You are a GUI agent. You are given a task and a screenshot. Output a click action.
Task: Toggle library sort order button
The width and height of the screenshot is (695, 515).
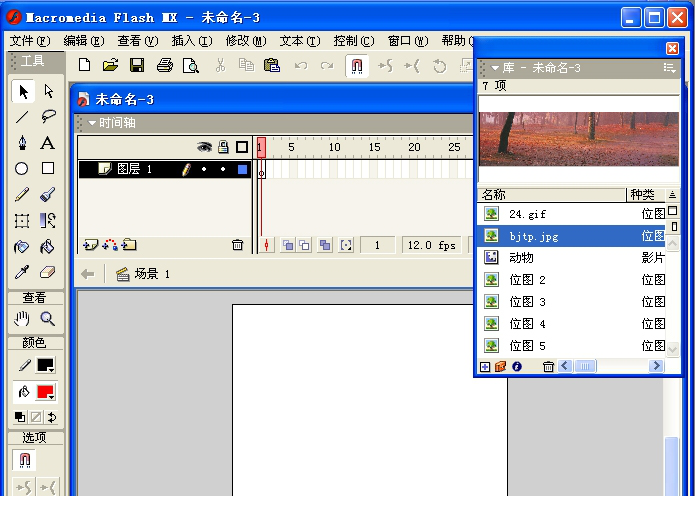point(672,195)
